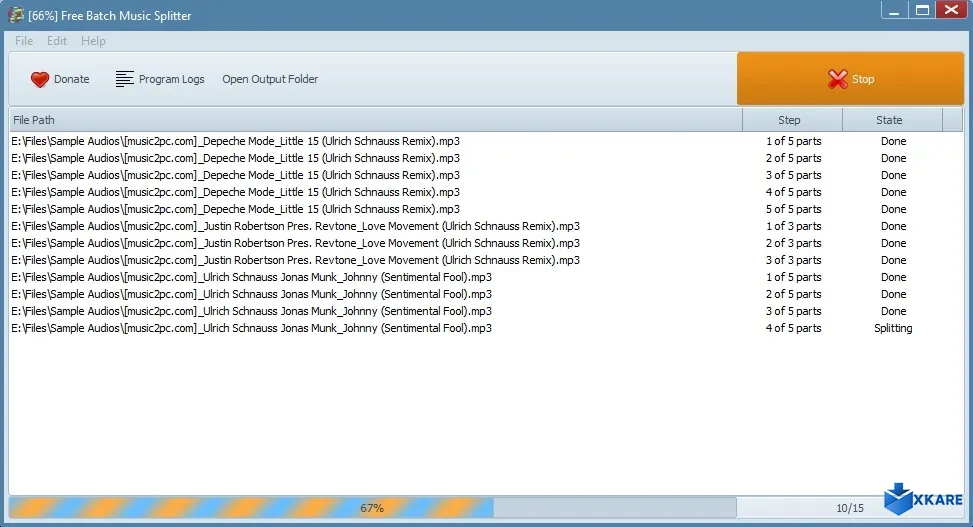Click Done state for Depeche Mode 1 of 5
This screenshot has height=527, width=973.
pos(893,141)
